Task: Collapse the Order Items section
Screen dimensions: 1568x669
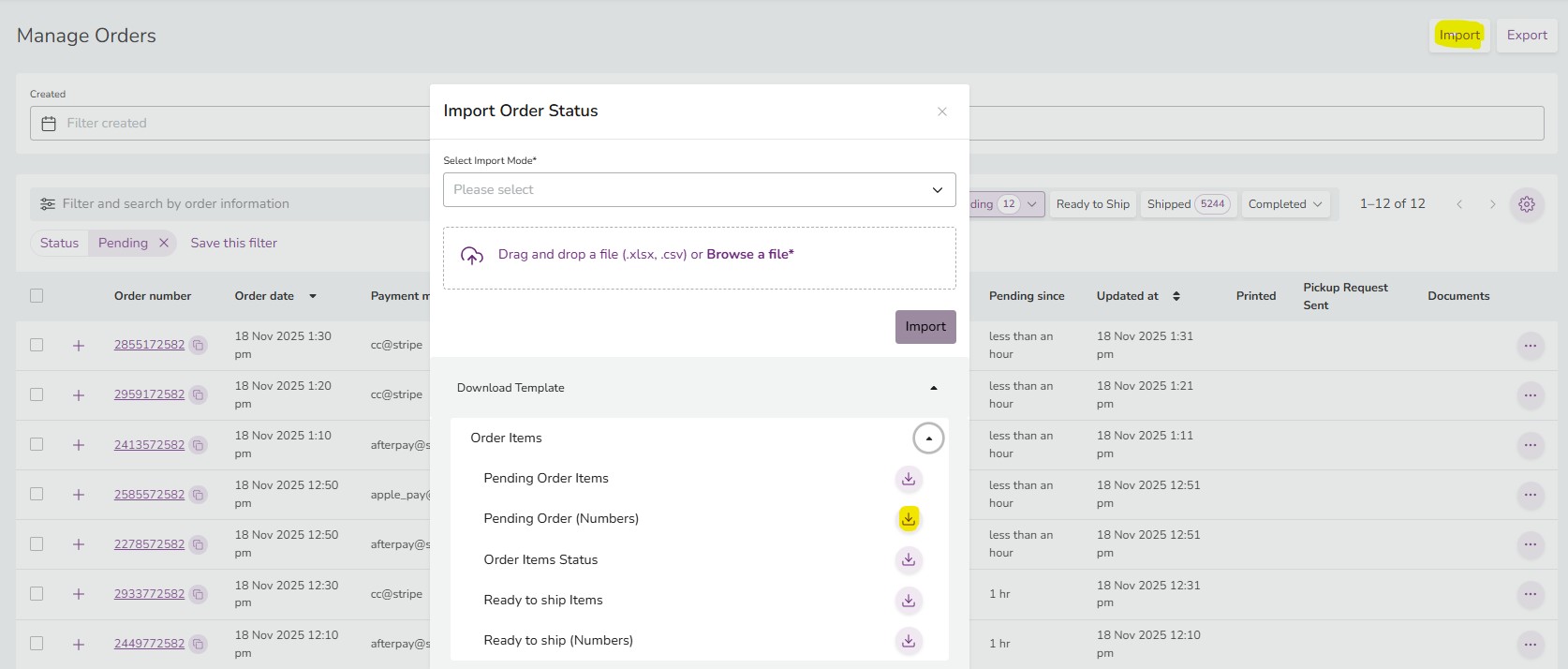Action: click(928, 439)
